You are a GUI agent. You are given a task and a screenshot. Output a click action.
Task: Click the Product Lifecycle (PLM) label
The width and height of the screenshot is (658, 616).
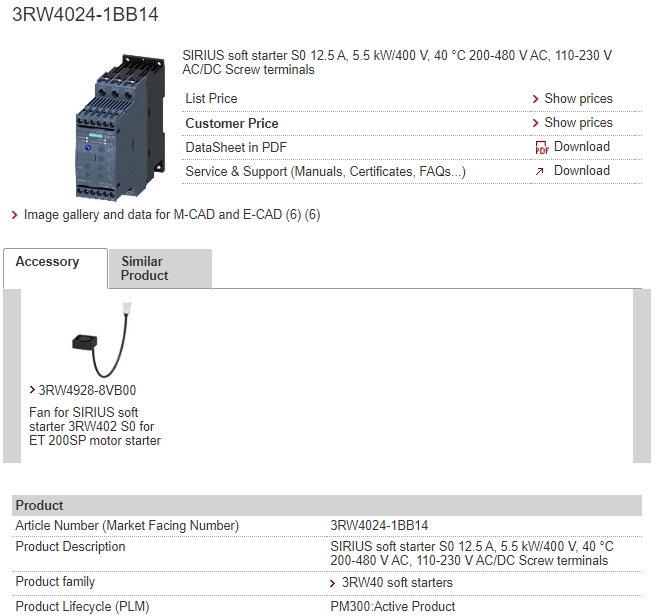click(x=83, y=607)
